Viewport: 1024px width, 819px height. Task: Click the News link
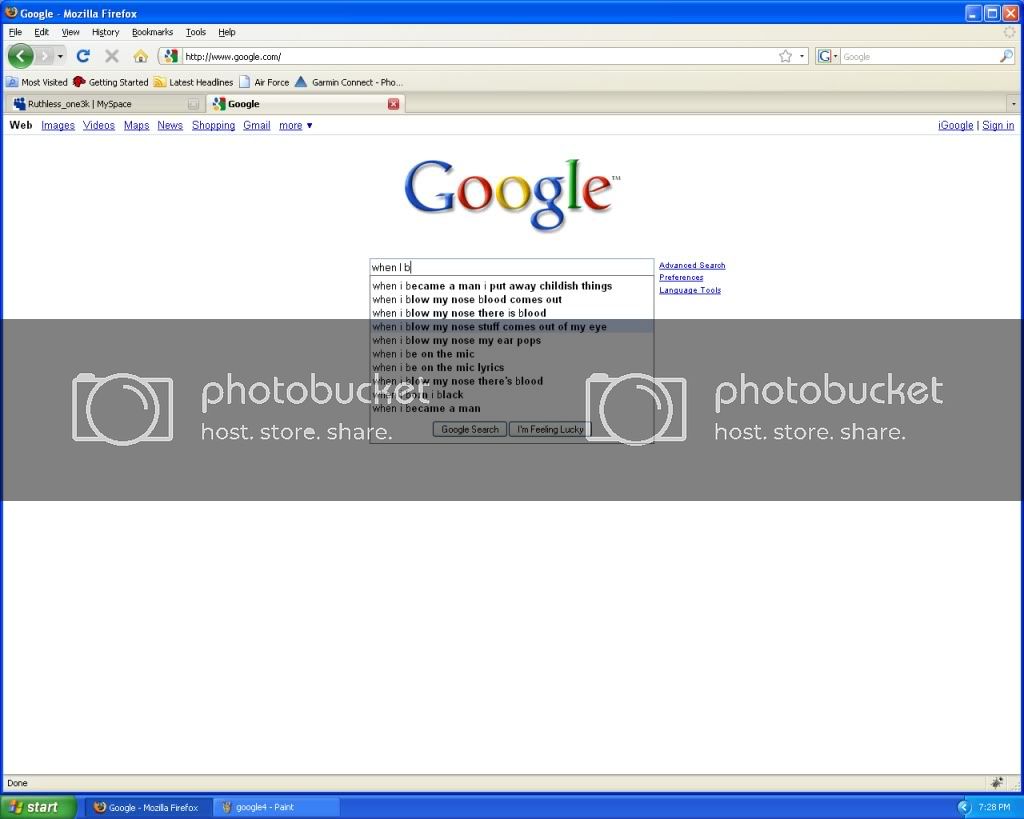point(170,125)
